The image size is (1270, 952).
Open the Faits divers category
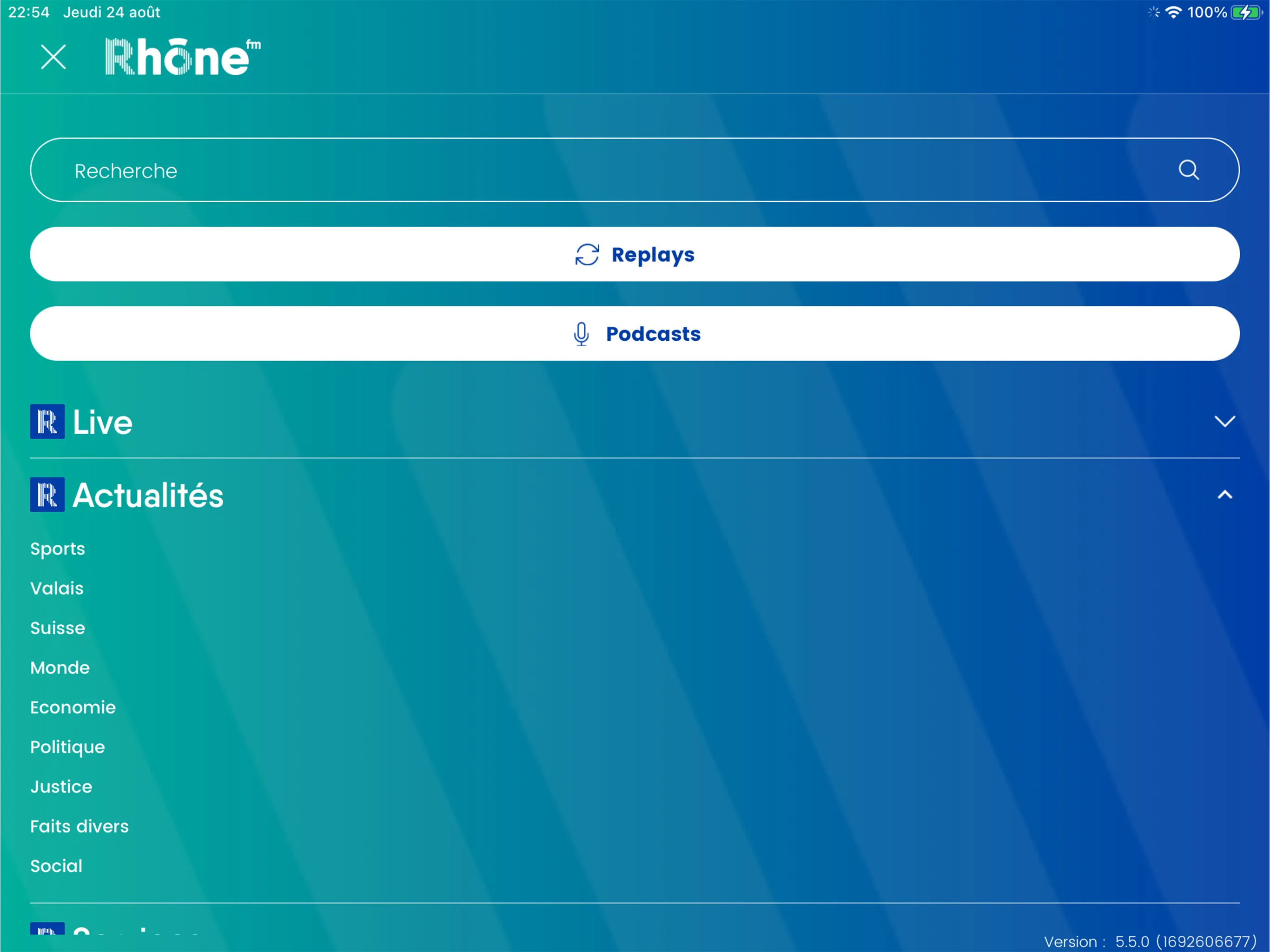pyautogui.click(x=79, y=826)
